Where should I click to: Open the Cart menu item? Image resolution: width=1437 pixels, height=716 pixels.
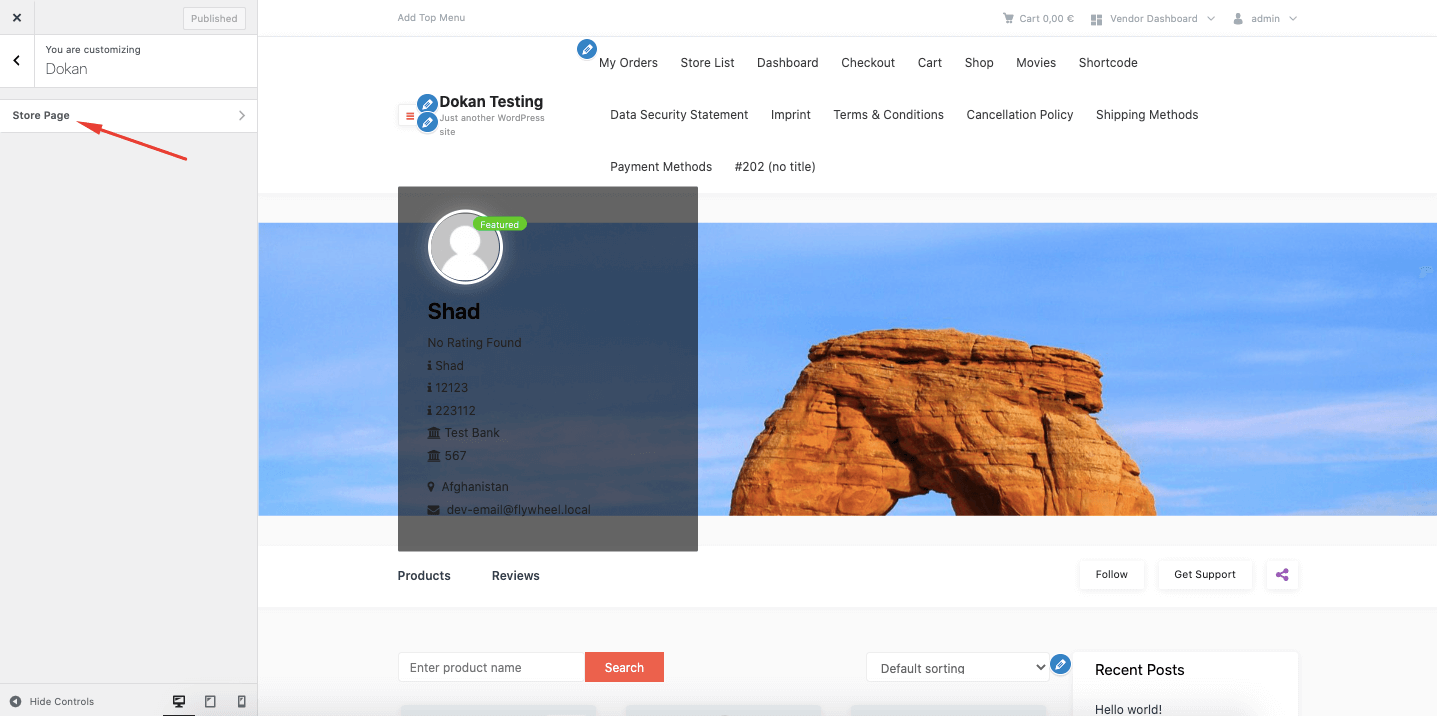[930, 63]
